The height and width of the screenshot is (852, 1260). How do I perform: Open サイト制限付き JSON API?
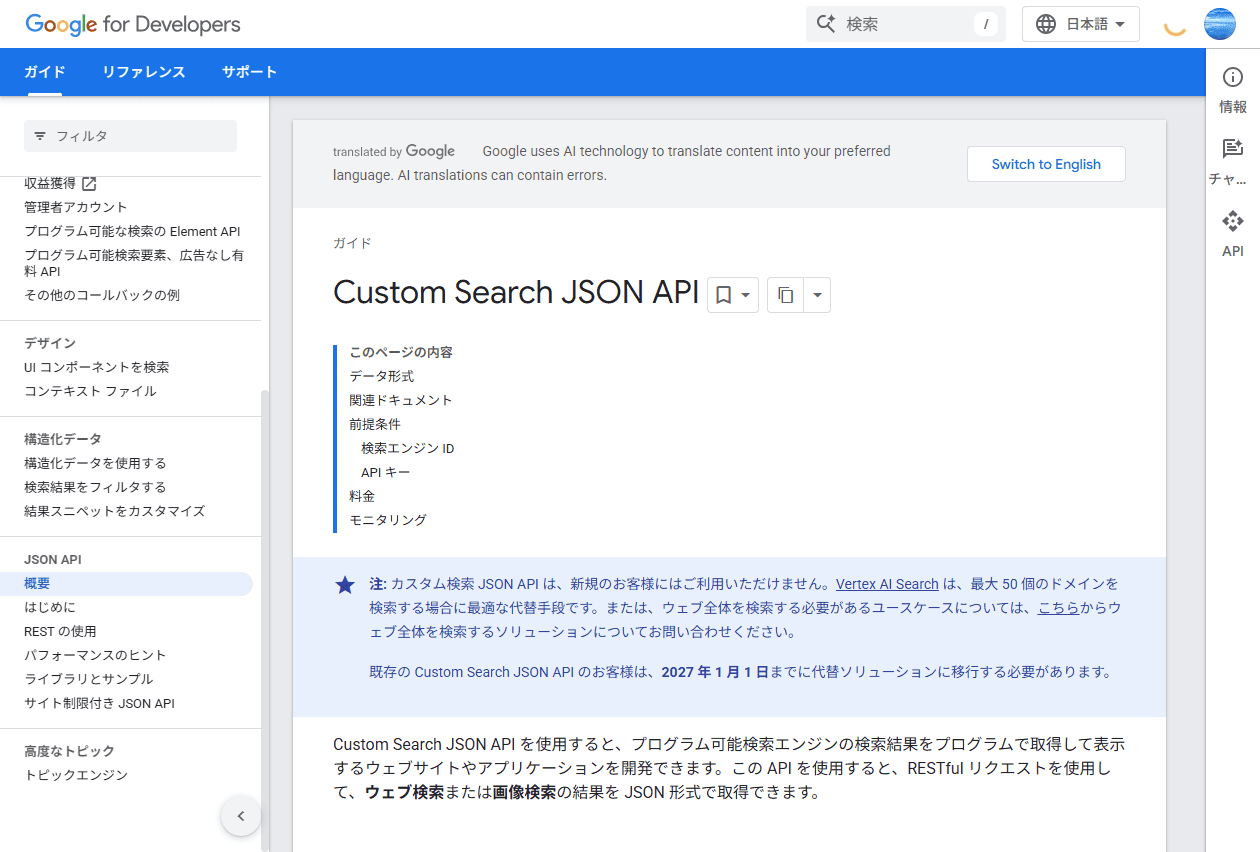(99, 703)
